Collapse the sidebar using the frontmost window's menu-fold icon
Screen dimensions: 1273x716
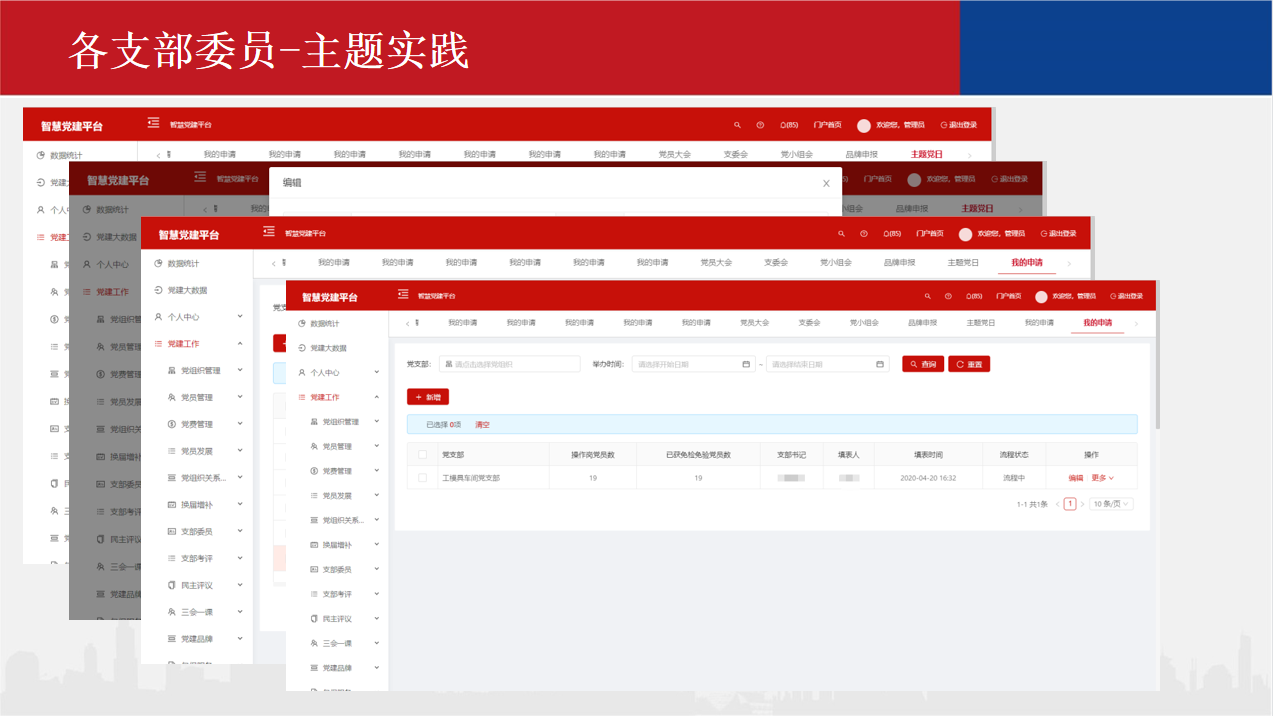coord(403,294)
